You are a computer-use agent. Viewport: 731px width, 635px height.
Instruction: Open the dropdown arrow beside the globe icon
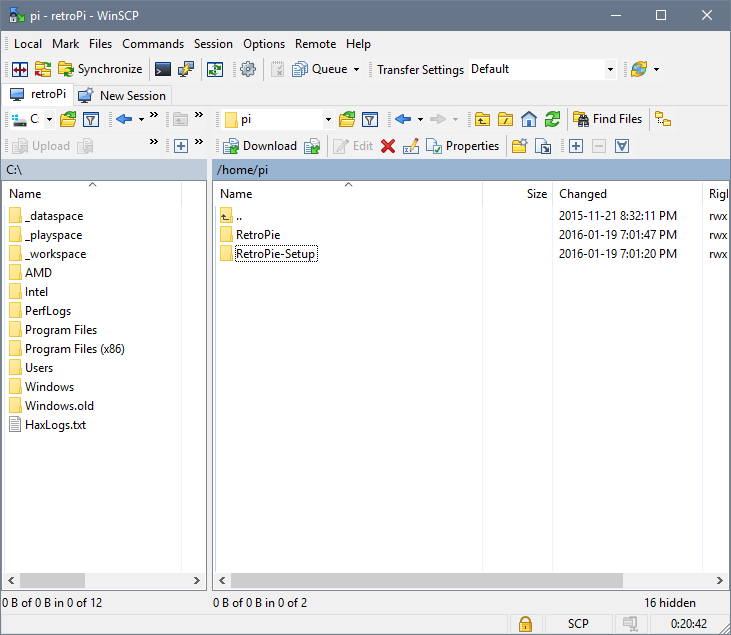point(656,69)
